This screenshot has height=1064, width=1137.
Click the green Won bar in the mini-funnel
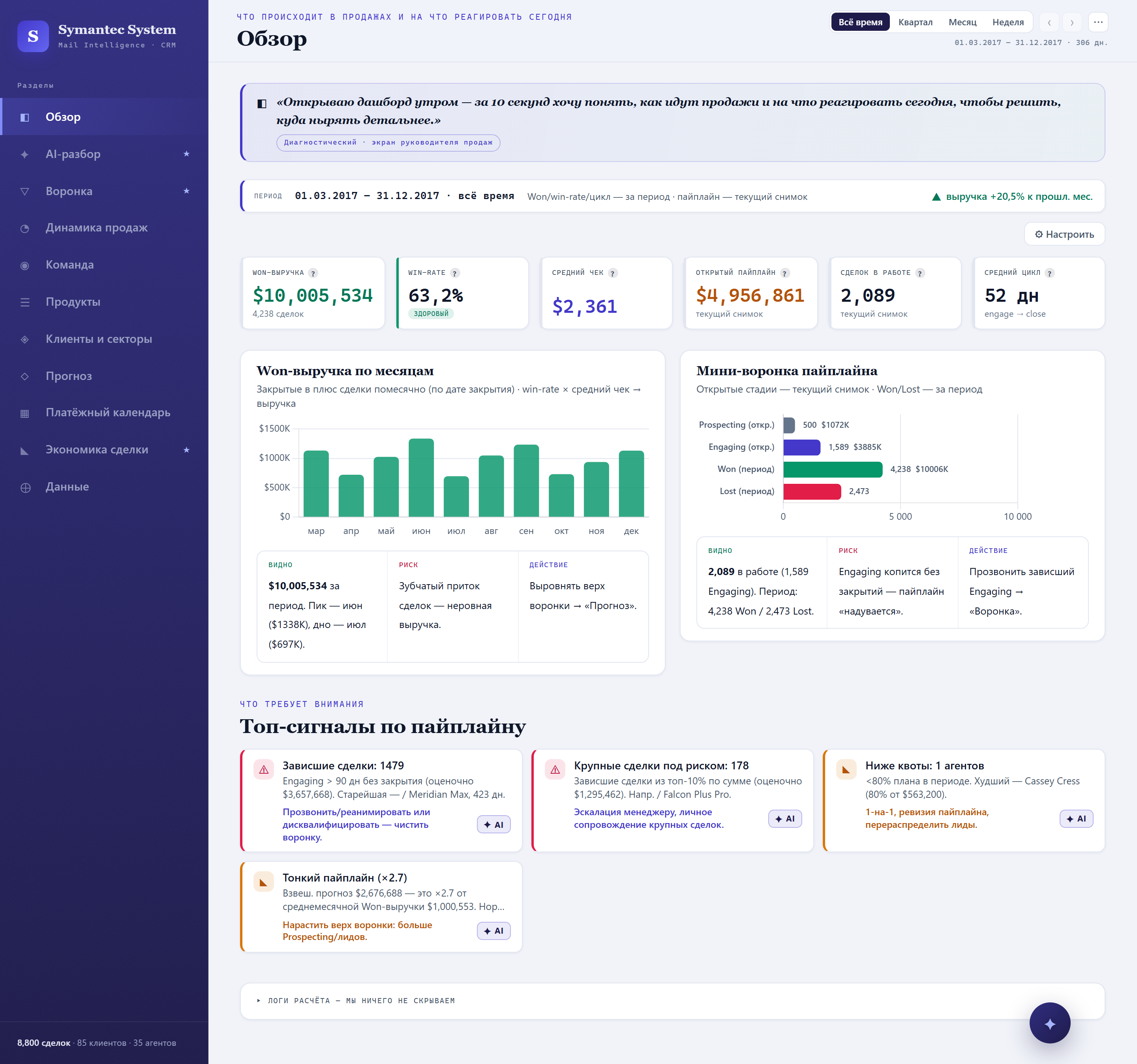pyautogui.click(x=833, y=469)
